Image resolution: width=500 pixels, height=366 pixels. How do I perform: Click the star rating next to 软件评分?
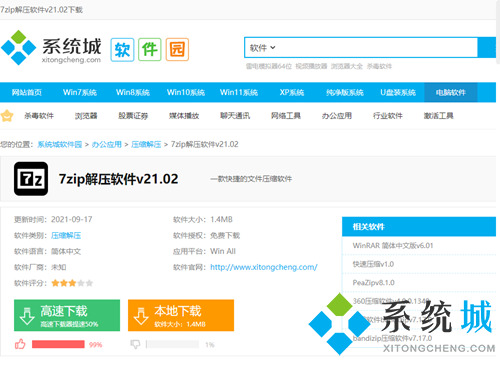72,283
